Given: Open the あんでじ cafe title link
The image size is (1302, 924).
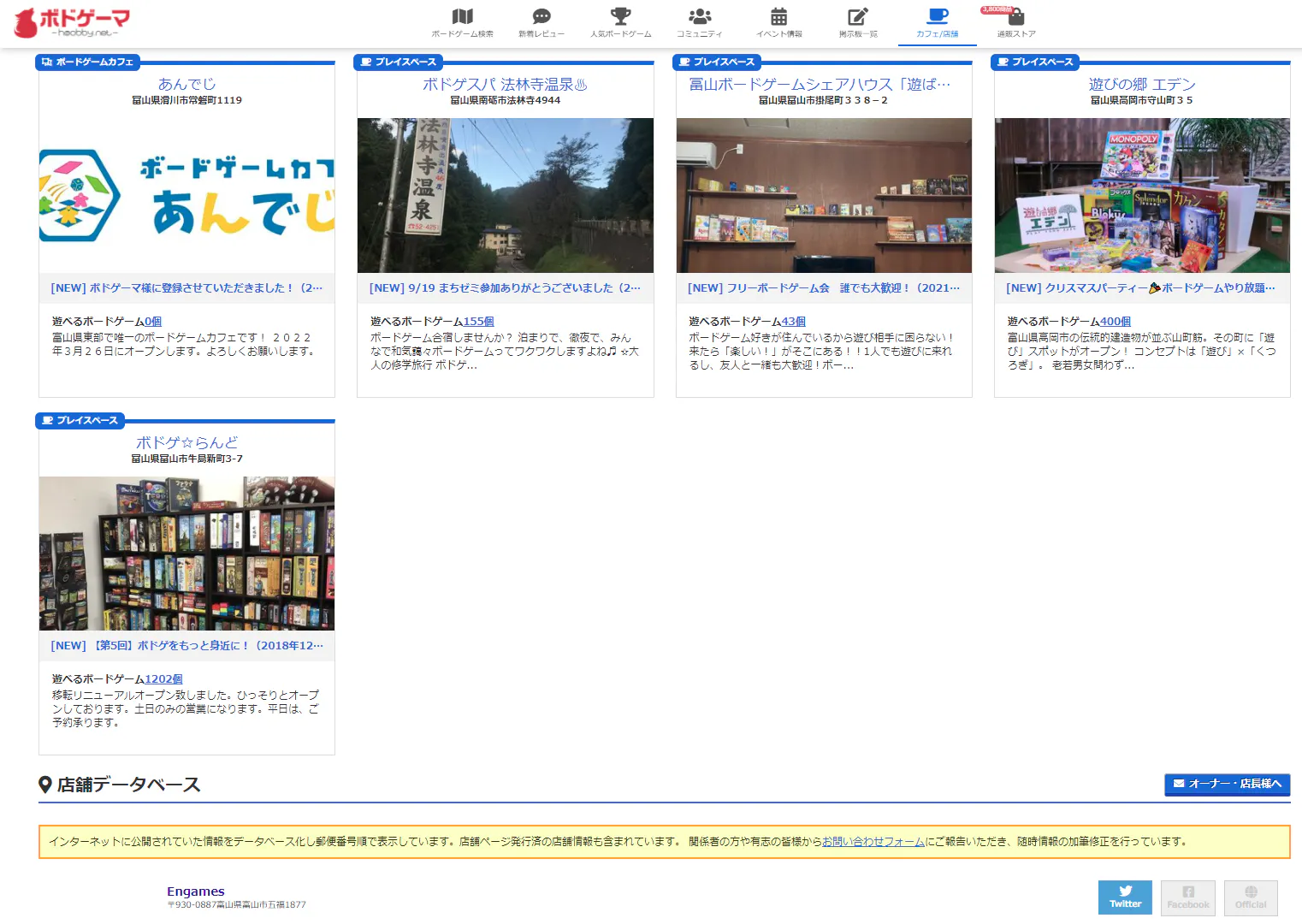Looking at the screenshot, I should tap(186, 84).
